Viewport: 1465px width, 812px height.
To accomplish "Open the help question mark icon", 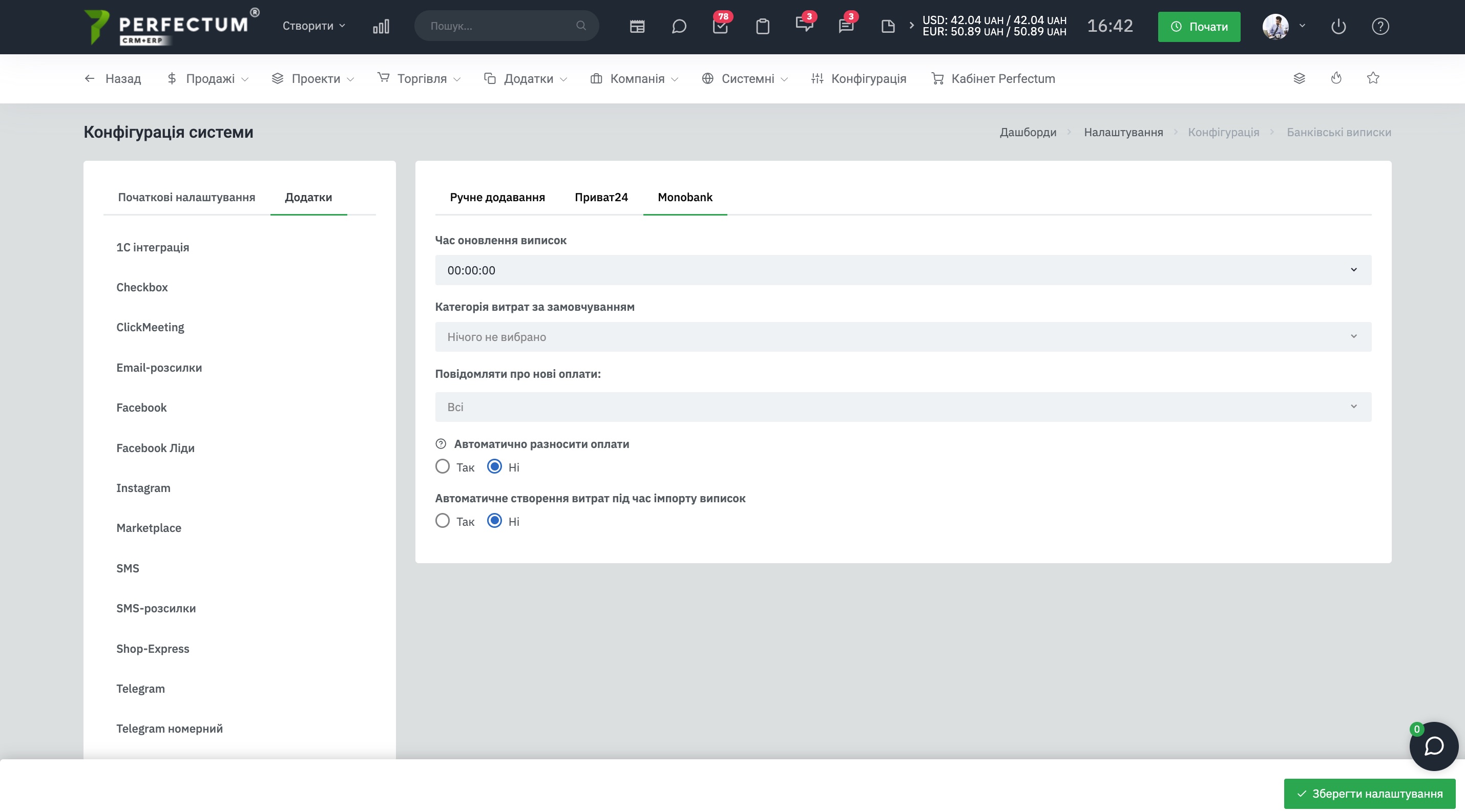I will pos(1380,26).
